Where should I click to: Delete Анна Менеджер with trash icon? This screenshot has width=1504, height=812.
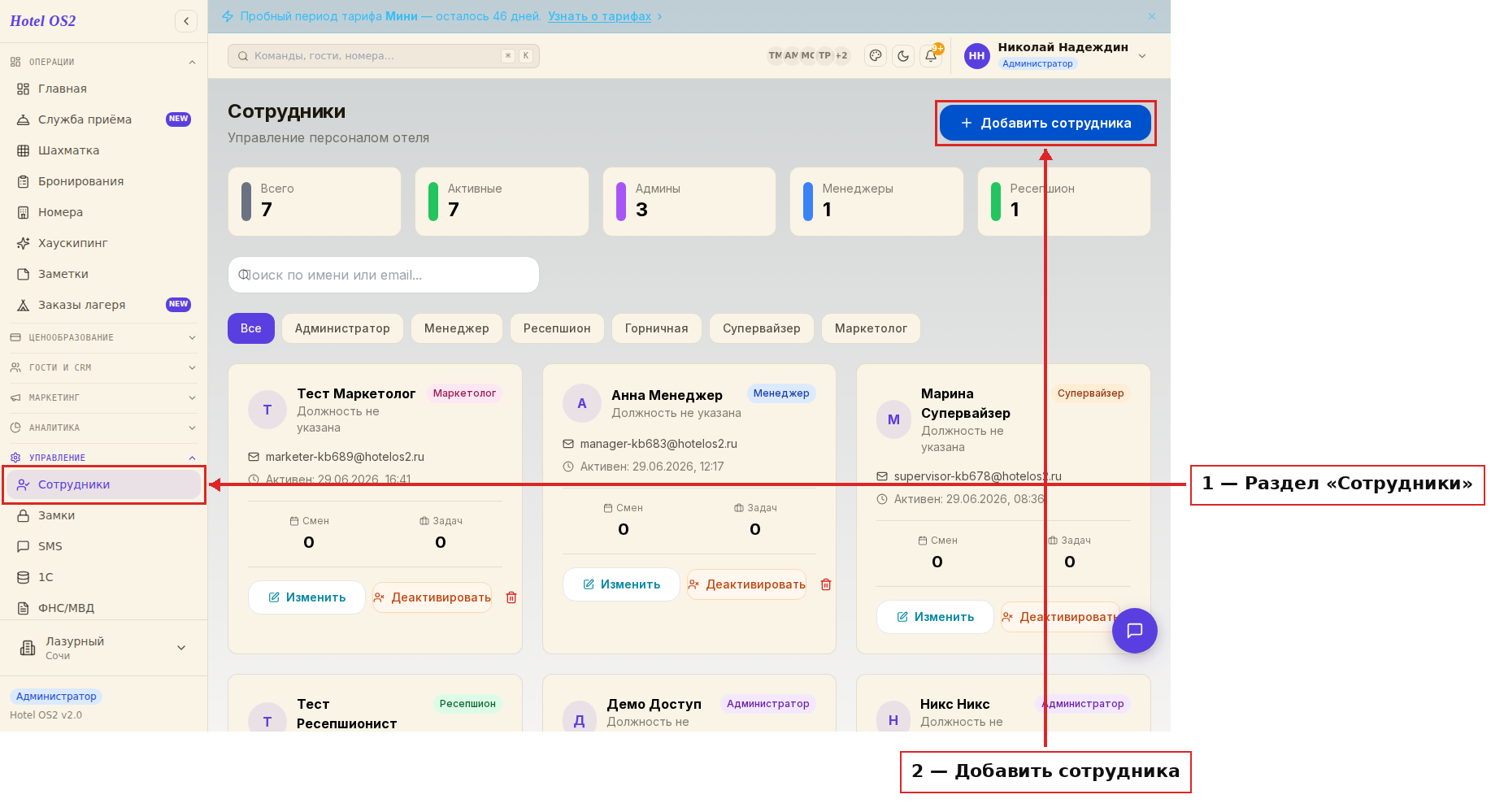click(826, 584)
